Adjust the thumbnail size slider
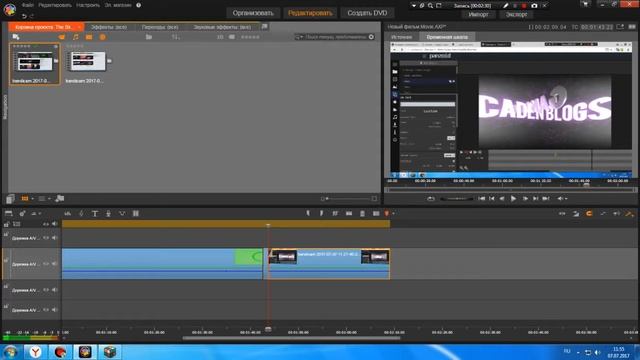This screenshot has width=640, height=360. click(349, 199)
